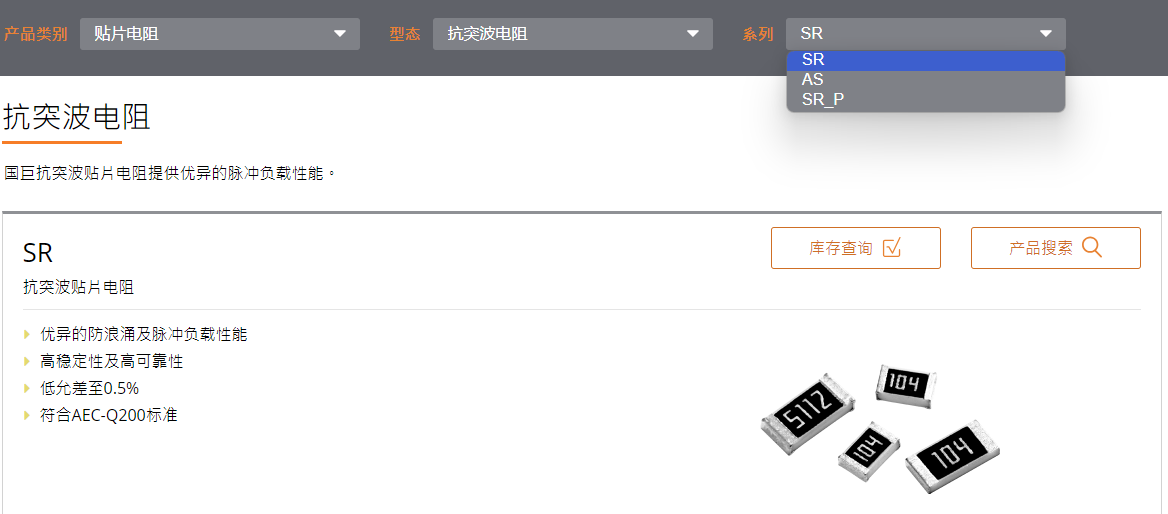Select the highlighted SR option in list
The width and height of the screenshot is (1168, 514).
click(x=926, y=60)
